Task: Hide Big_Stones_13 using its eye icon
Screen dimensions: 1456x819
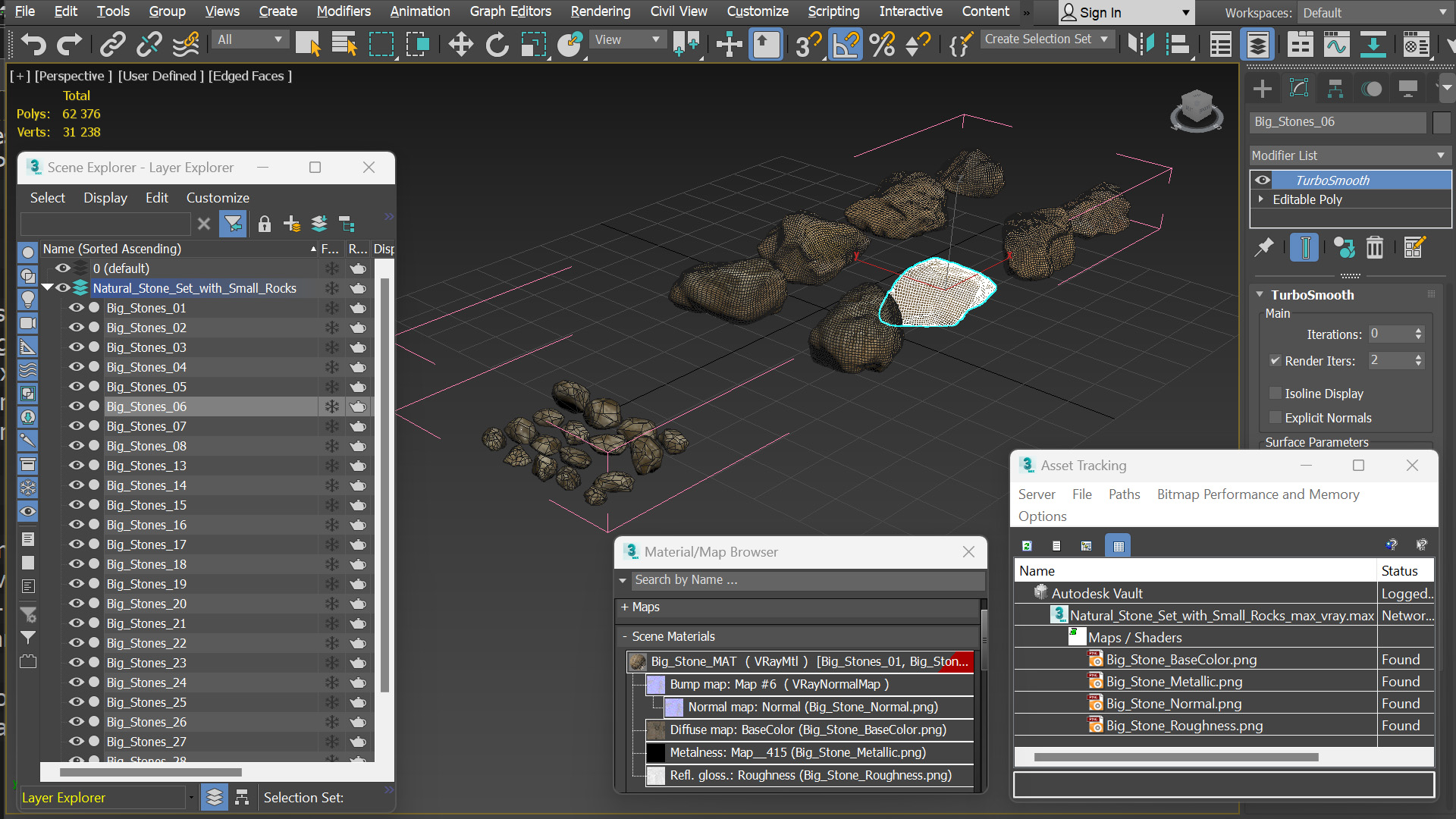Action: click(x=77, y=466)
